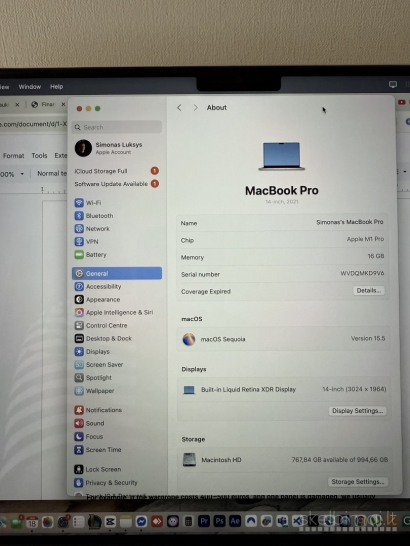Click the MacBook Pro laptop image
This screenshot has width=410, height=546.
coord(282,156)
